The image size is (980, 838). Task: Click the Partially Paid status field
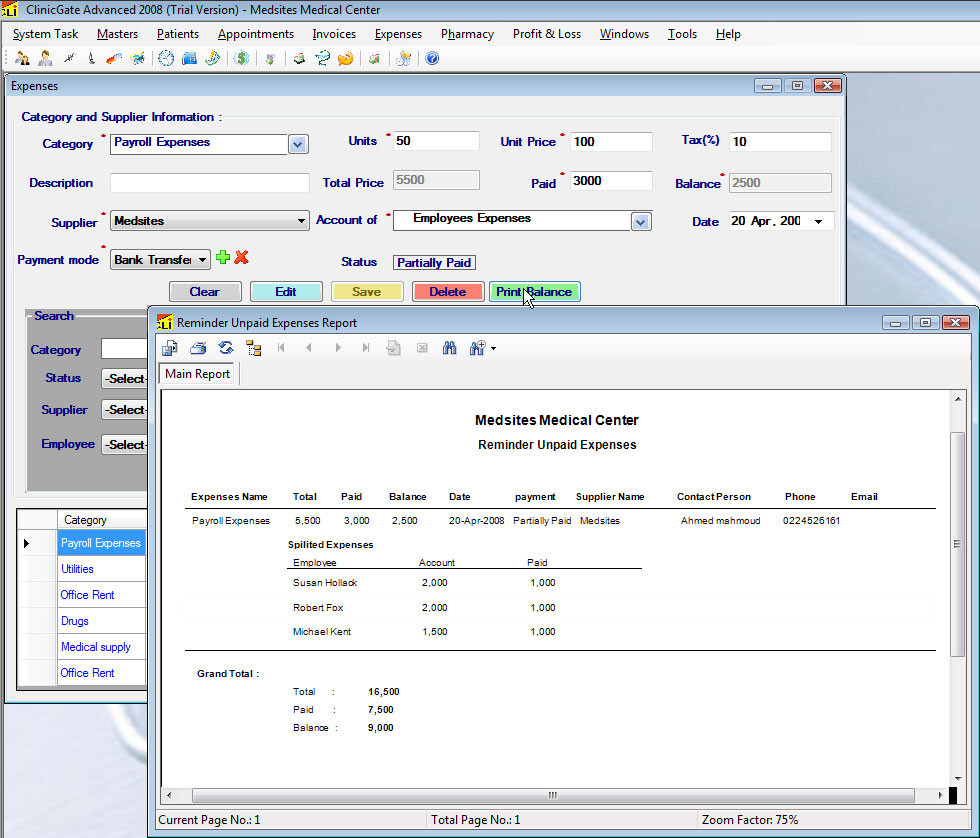[x=434, y=263]
